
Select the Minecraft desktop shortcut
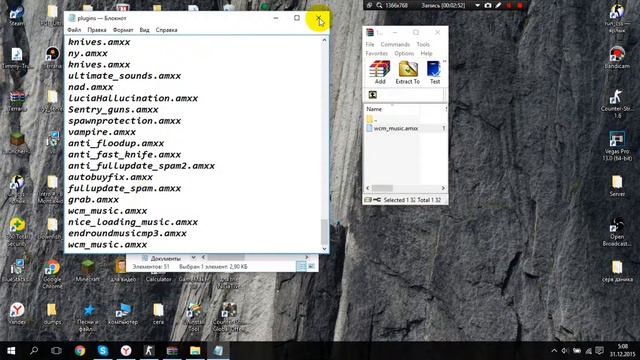click(x=87, y=271)
